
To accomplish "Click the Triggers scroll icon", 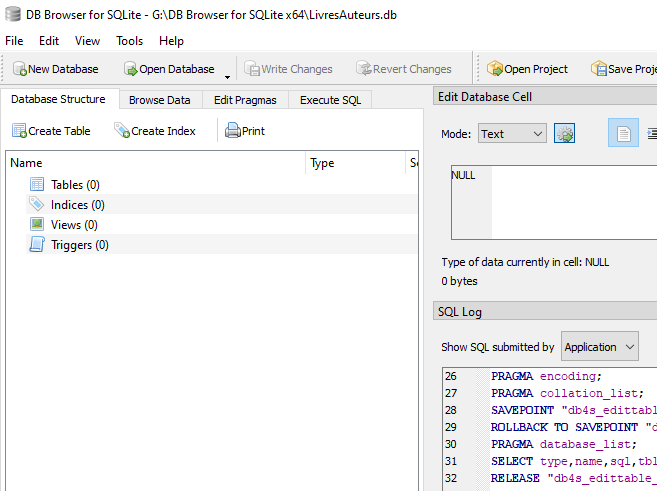I will [x=37, y=244].
